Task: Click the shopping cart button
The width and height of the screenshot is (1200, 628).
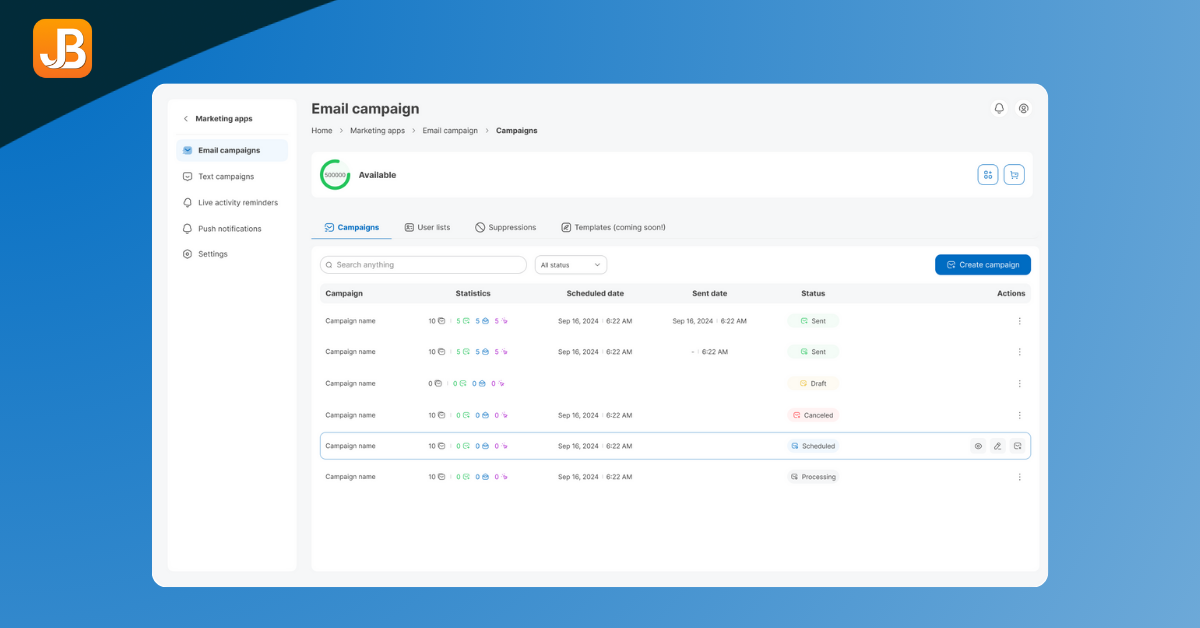Action: coord(1014,175)
